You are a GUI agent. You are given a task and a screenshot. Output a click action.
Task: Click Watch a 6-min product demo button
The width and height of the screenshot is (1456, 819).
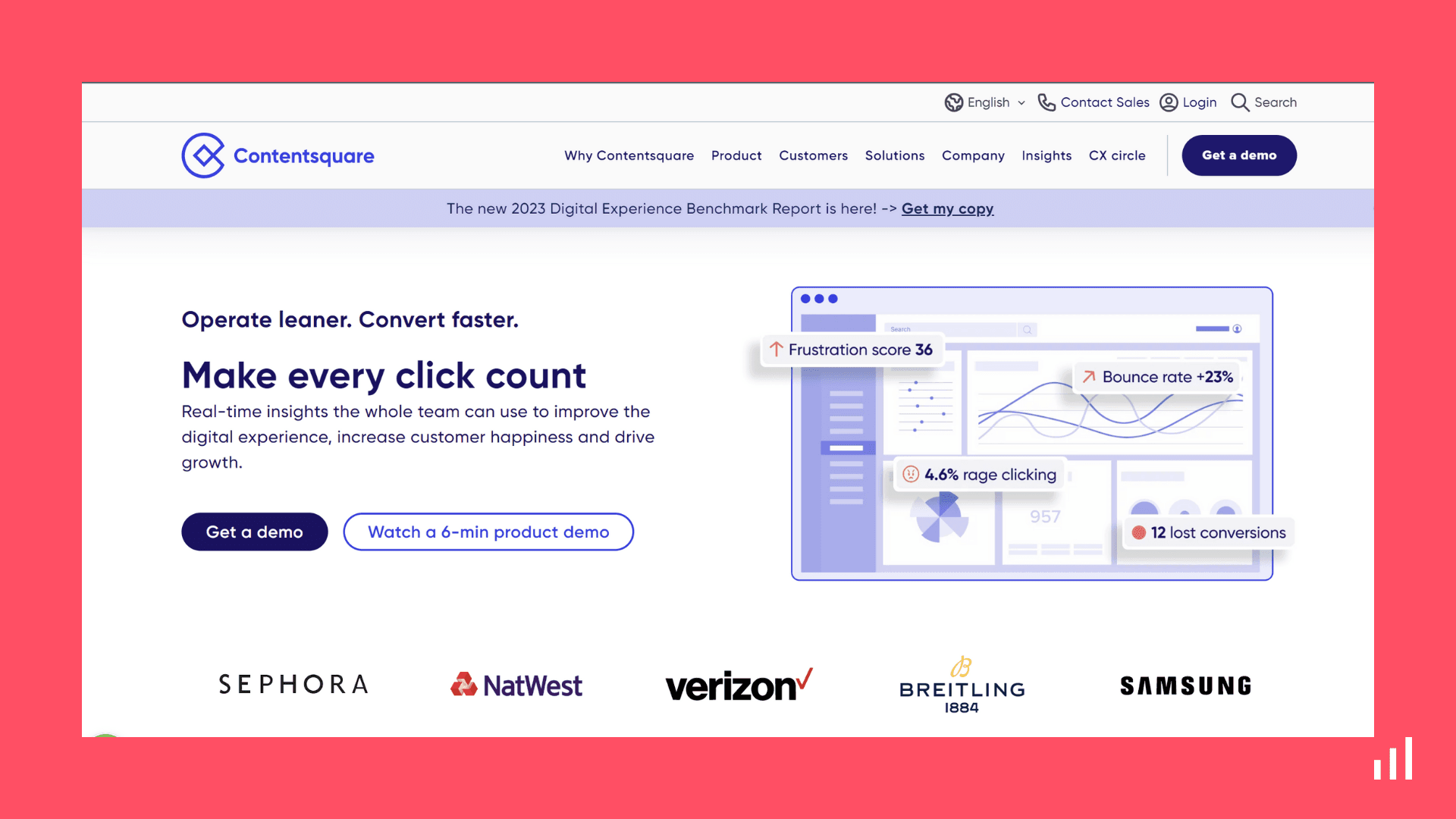tap(488, 531)
